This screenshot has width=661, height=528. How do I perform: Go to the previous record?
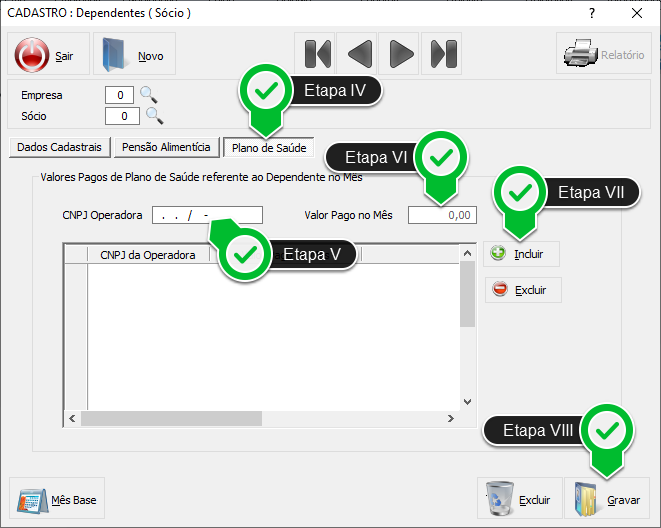tap(359, 54)
